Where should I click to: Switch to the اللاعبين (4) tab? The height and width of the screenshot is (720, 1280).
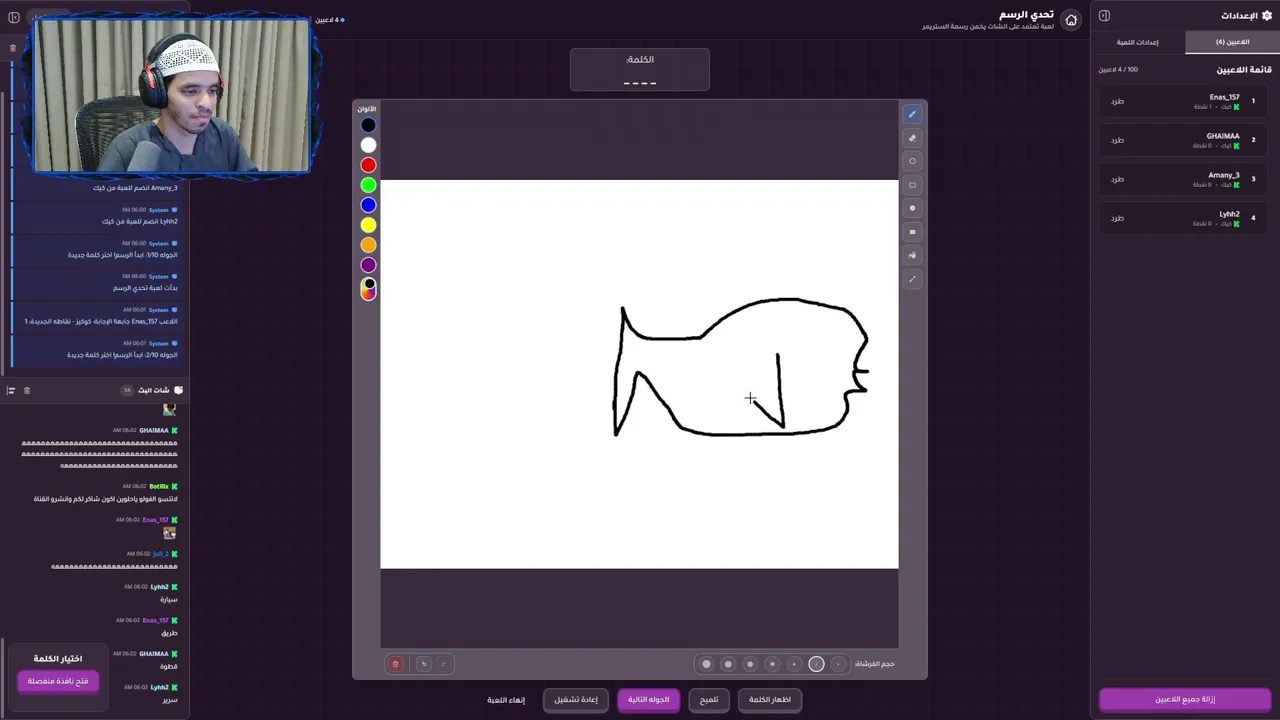point(1232,42)
